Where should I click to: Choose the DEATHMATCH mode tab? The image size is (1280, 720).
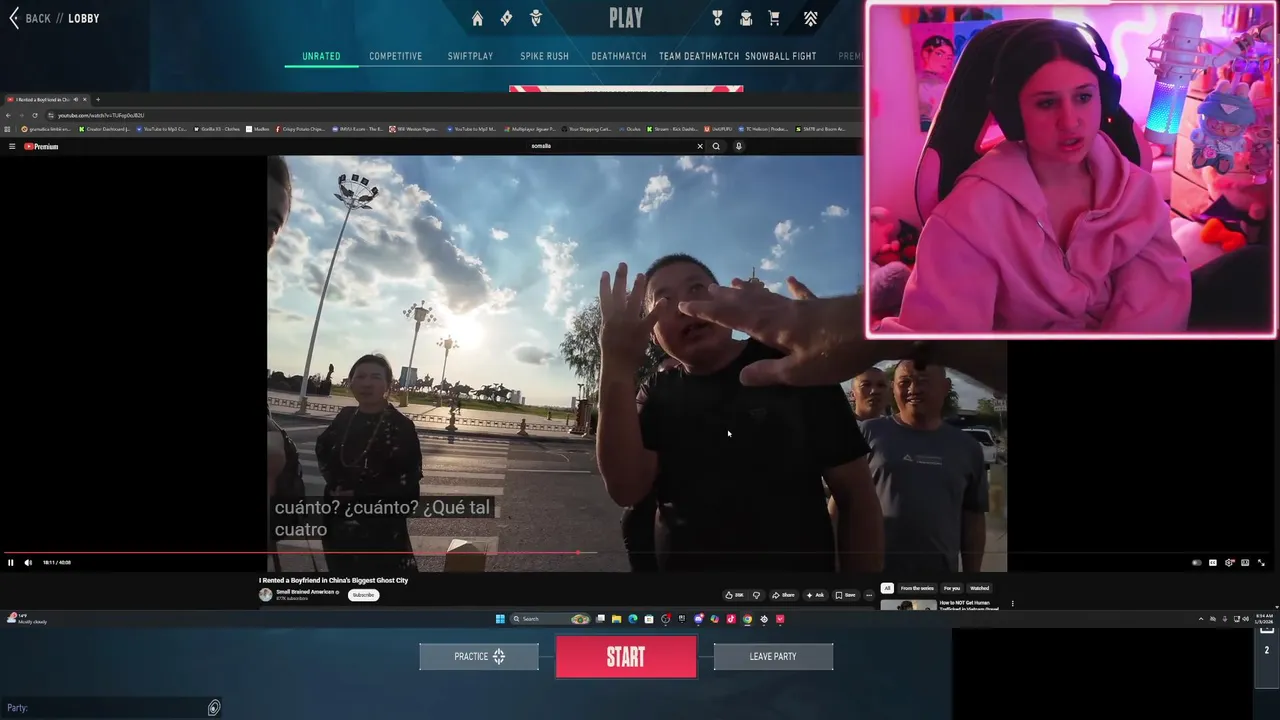pyautogui.click(x=618, y=56)
